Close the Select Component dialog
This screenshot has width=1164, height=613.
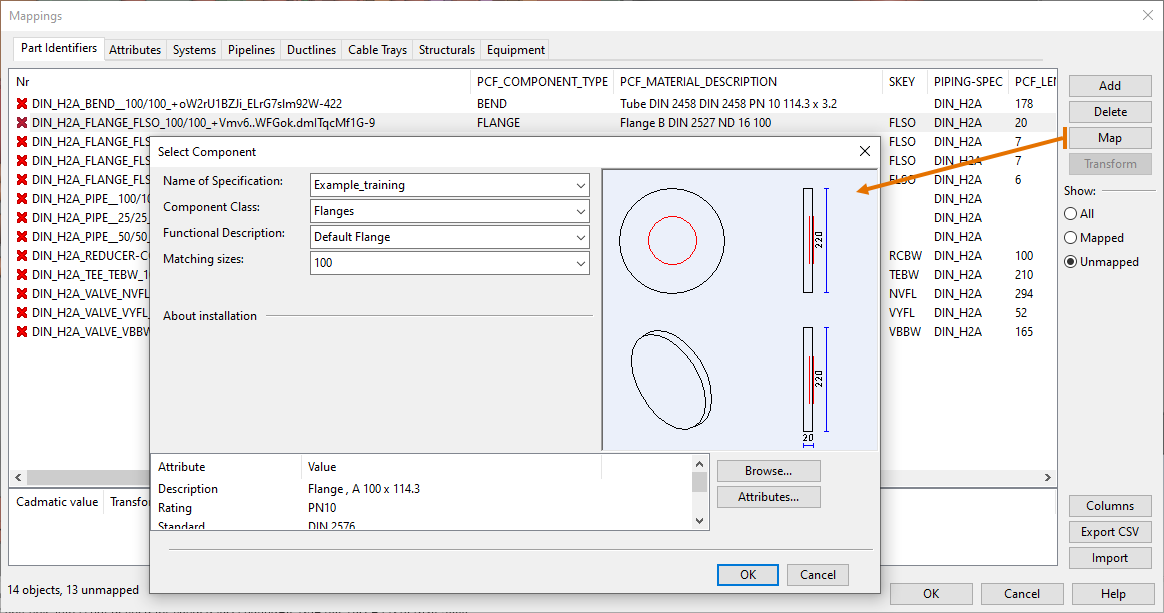(865, 151)
